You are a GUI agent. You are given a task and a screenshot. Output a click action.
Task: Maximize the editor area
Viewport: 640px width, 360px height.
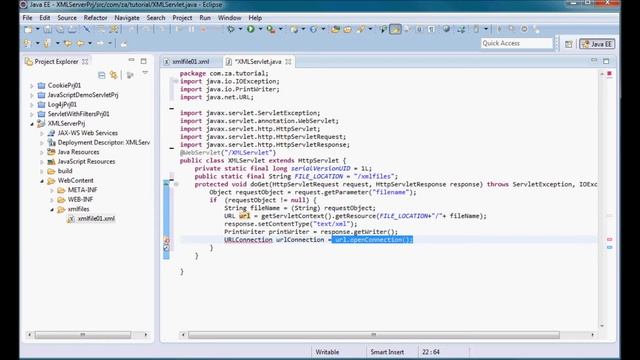[x=606, y=61]
